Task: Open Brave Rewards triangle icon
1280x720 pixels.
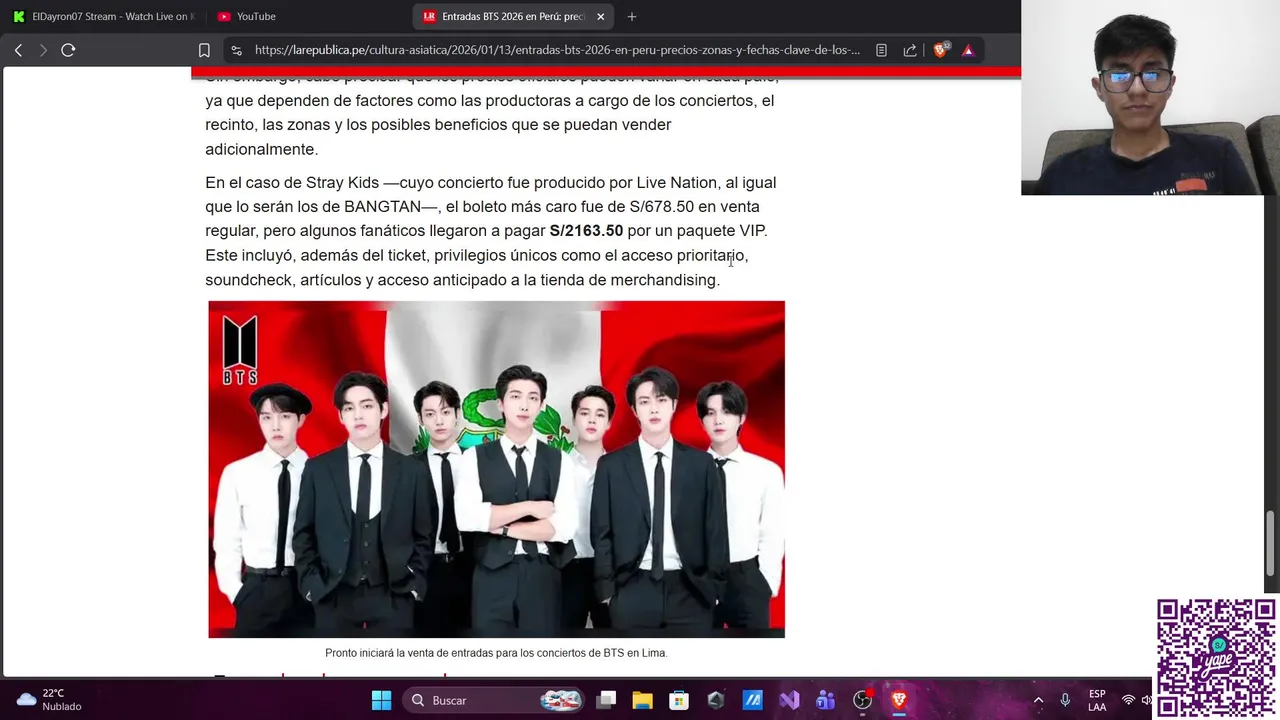Action: 968,50
